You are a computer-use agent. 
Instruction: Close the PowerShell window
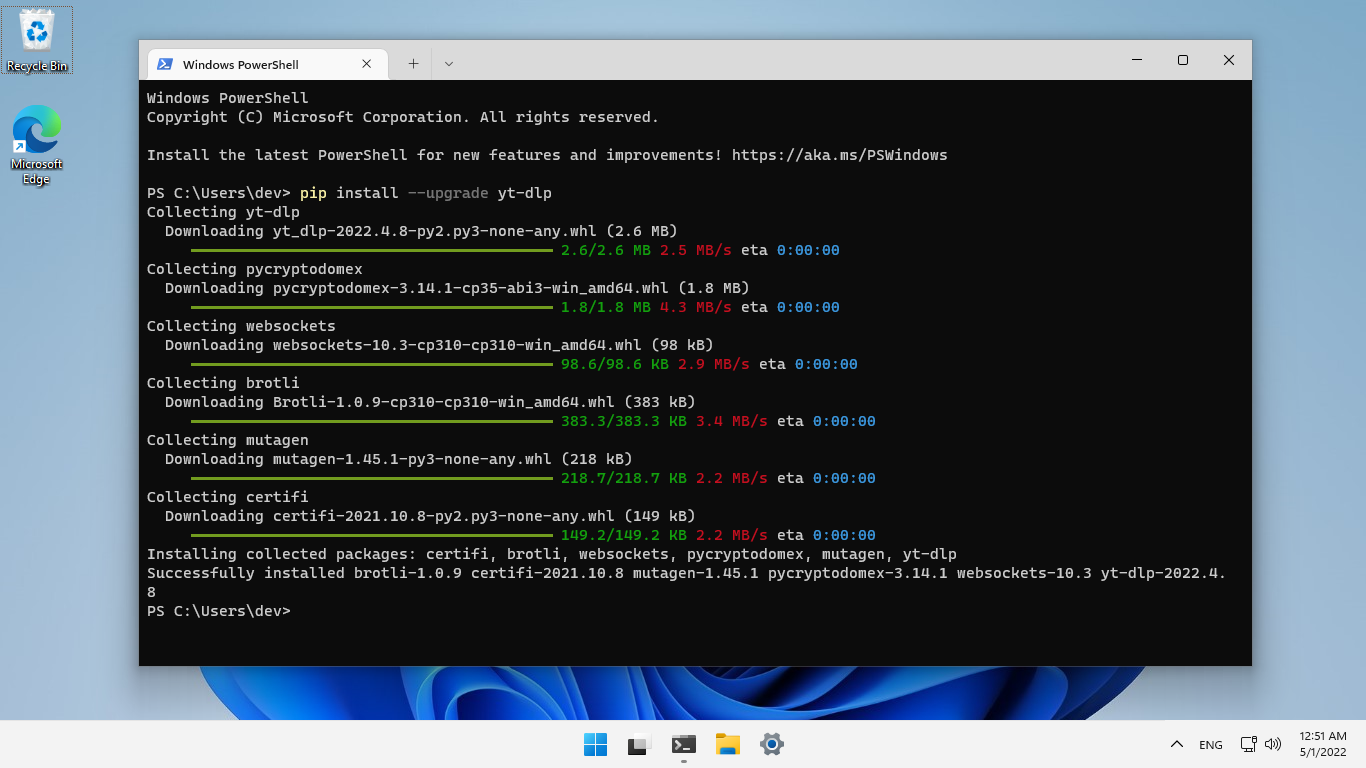click(1229, 60)
